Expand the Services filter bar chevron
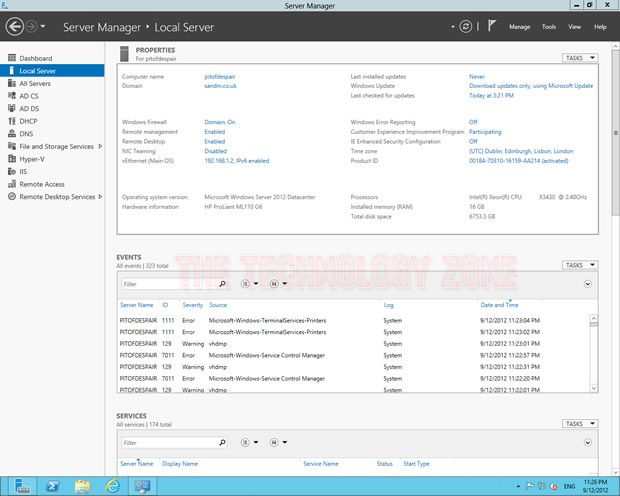Screen dimensions: 620x496 pyautogui.click(x=588, y=443)
